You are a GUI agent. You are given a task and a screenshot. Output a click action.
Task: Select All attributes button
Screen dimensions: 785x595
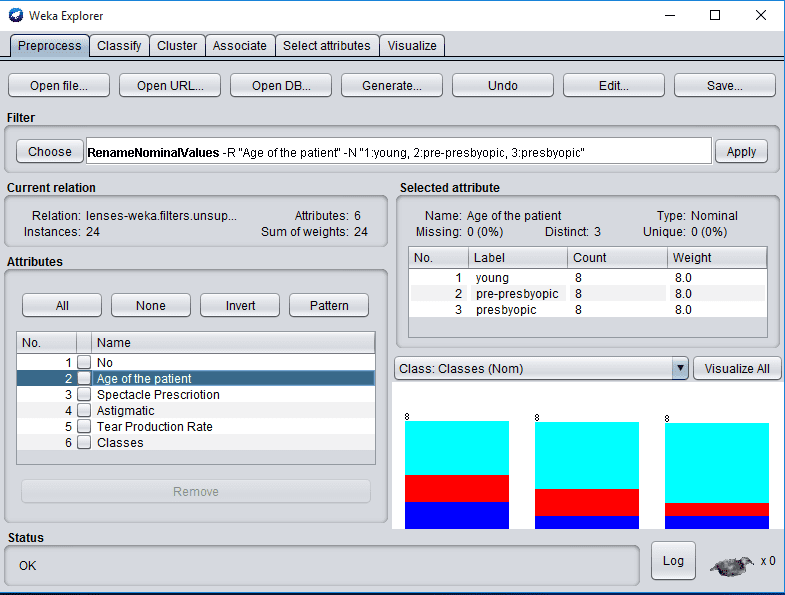[62, 306]
